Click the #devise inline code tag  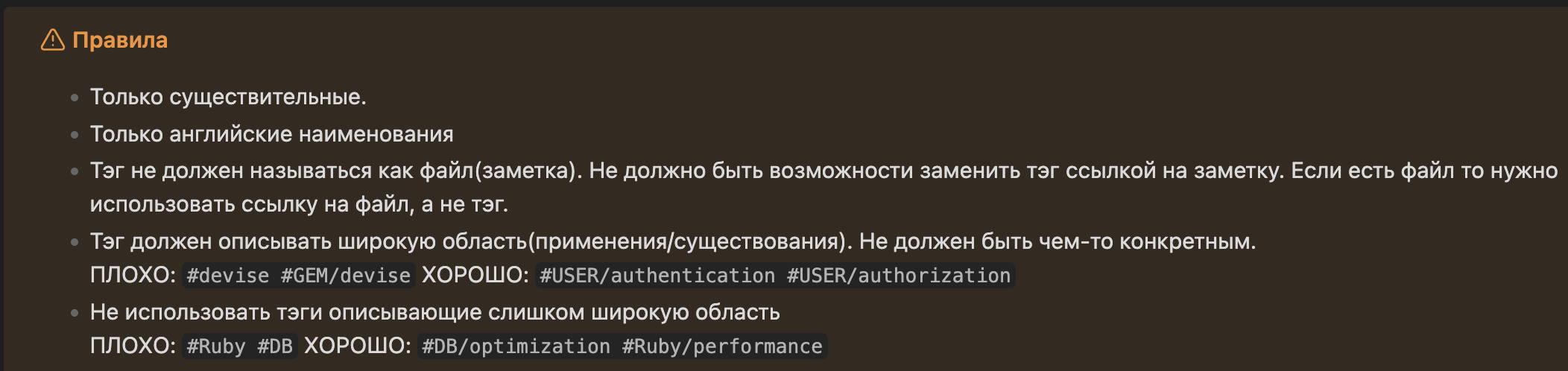click(x=227, y=276)
